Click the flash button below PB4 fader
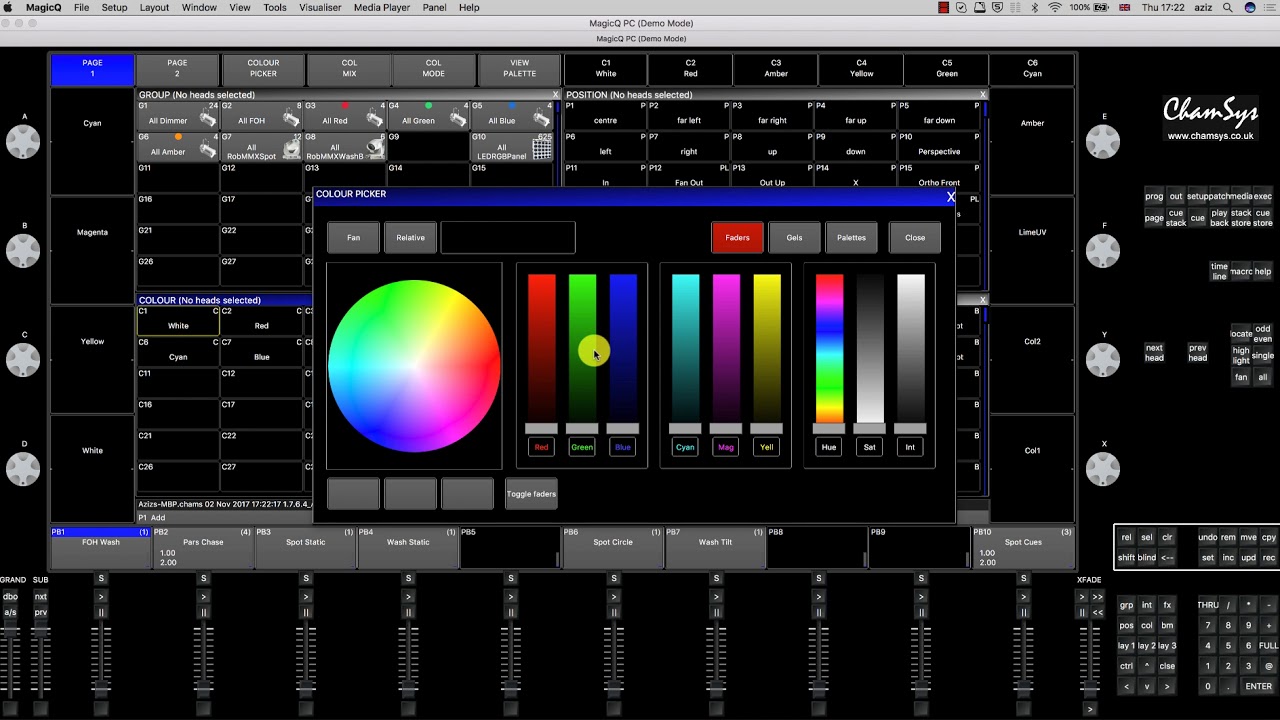 click(408, 708)
